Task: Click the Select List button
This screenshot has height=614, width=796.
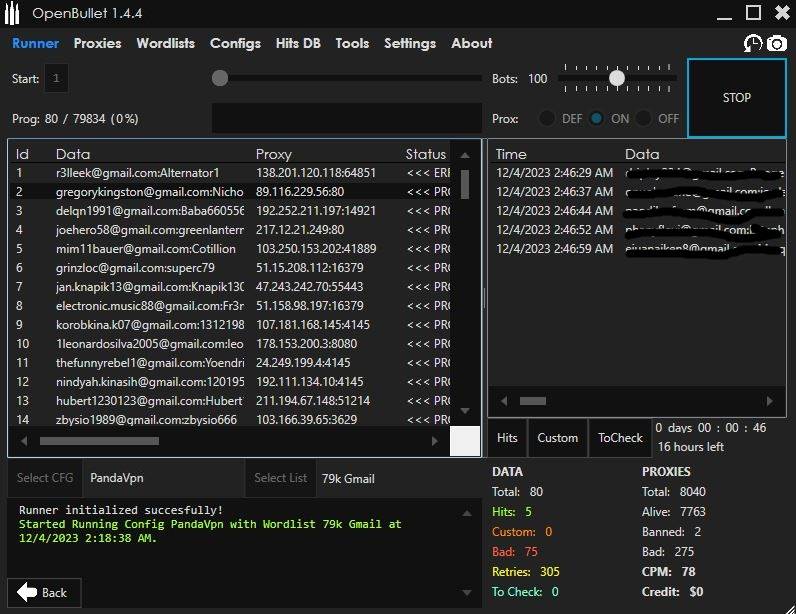Action: pos(281,478)
